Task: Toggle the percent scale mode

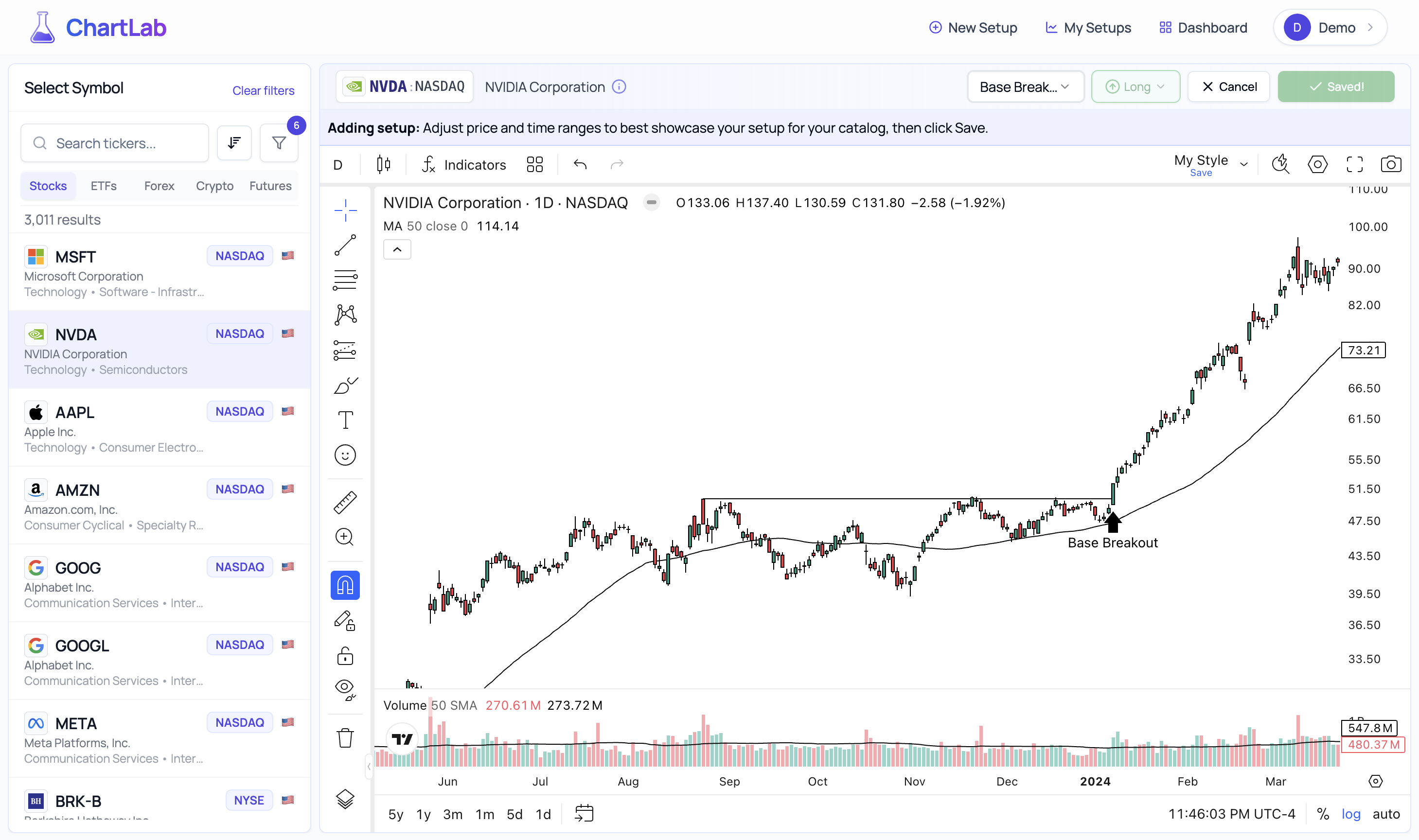Action: point(1323,814)
